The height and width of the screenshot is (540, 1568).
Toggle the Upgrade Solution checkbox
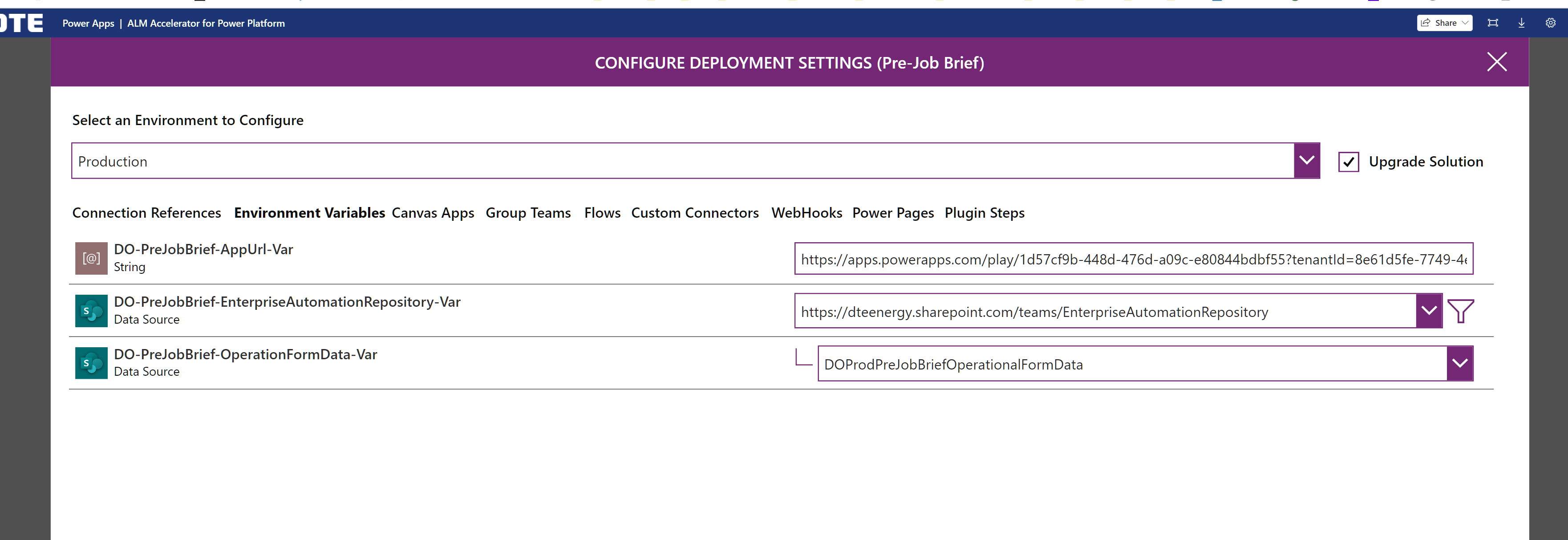[1348, 162]
